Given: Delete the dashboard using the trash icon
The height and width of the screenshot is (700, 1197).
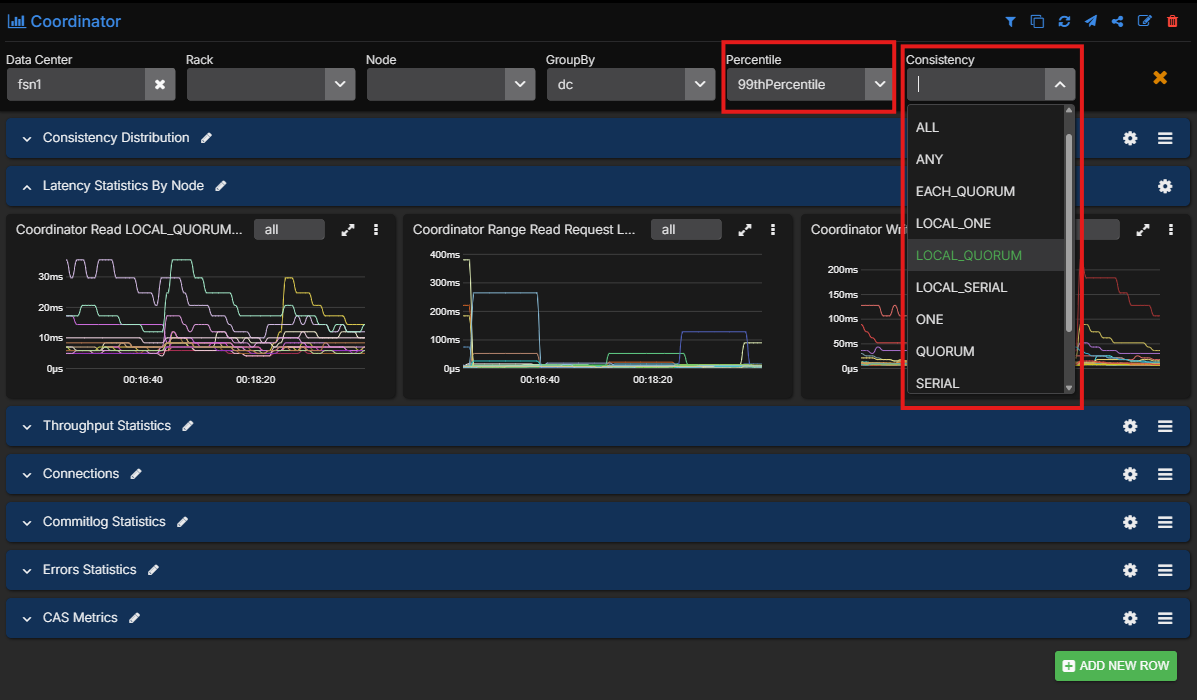Looking at the screenshot, I should [x=1171, y=21].
